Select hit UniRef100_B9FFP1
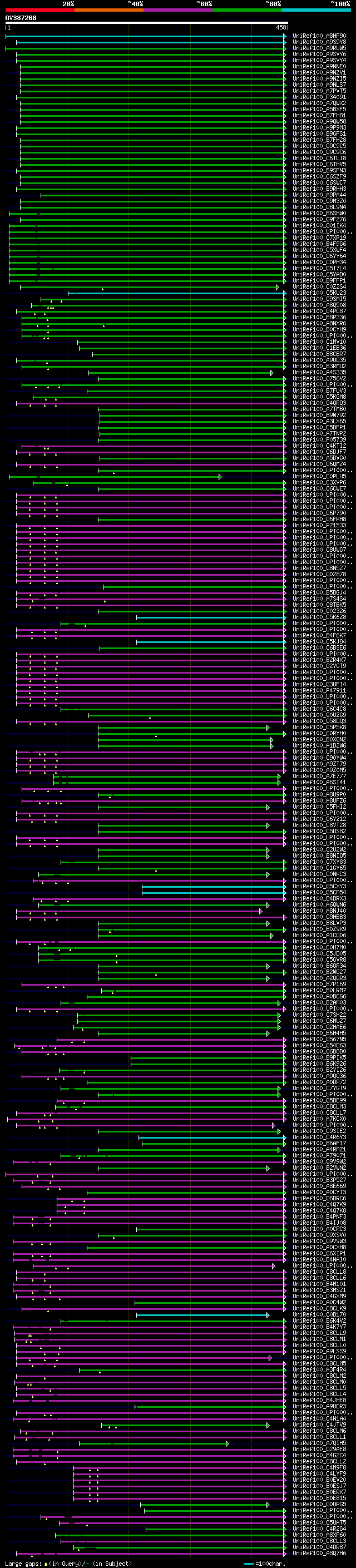The width and height of the screenshot is (356, 1568). coord(319,280)
